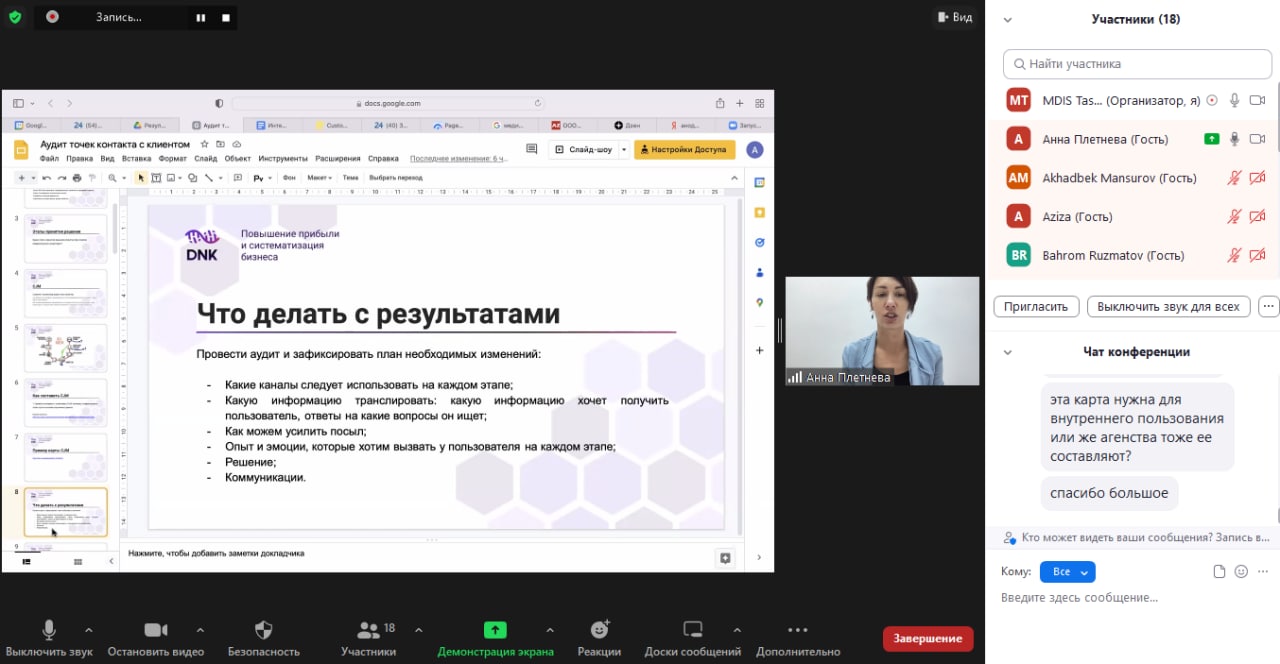
Task: Stop the recording with the square icon
Action: (x=226, y=17)
